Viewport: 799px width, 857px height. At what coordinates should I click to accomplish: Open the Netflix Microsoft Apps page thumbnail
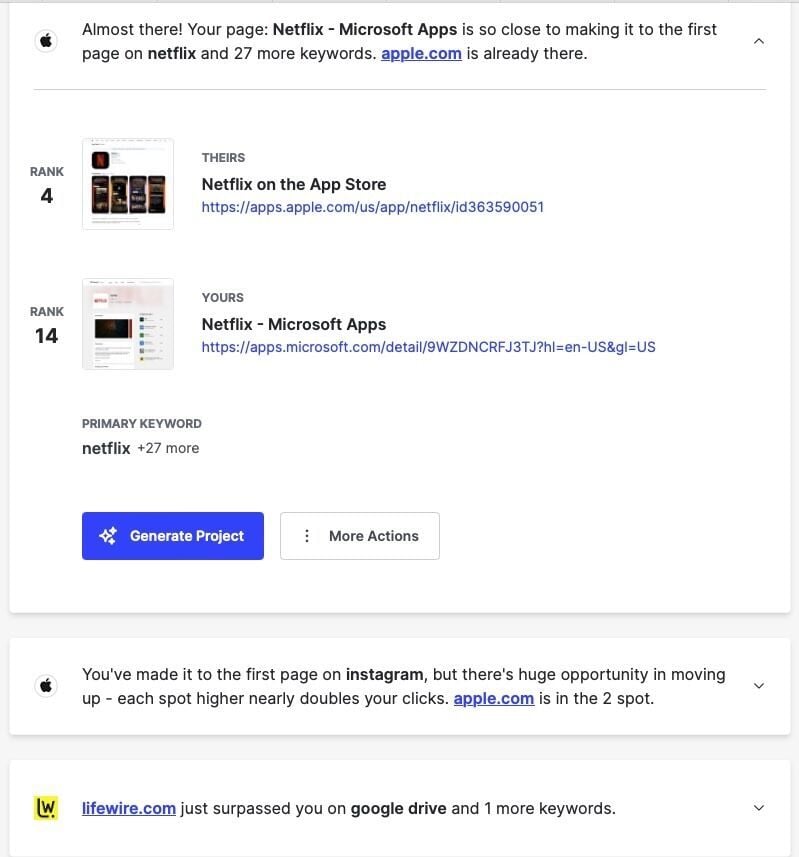point(128,324)
